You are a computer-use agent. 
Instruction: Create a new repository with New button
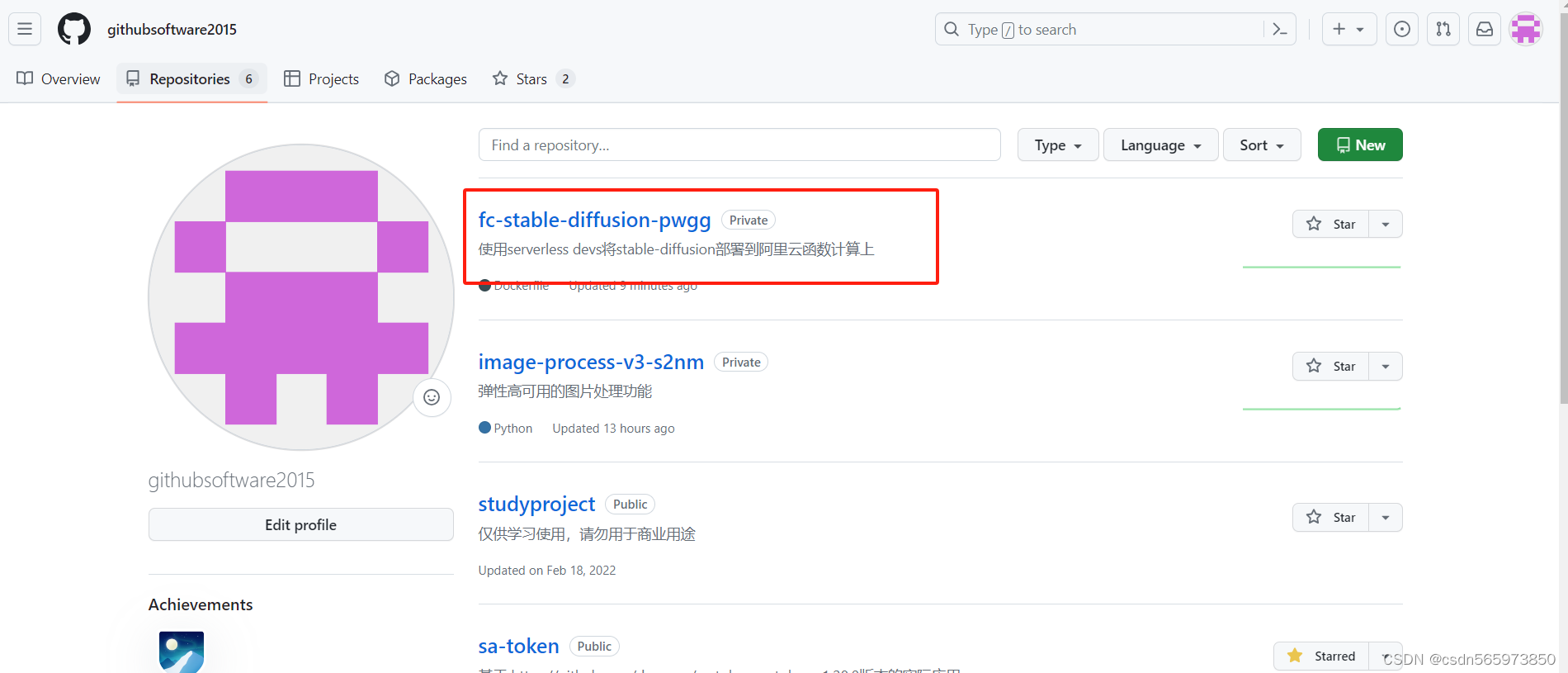1360,145
